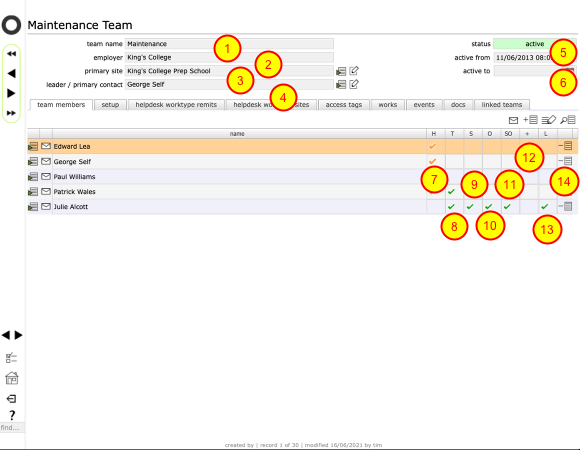Image resolution: width=580 pixels, height=450 pixels.
Task: Send an email to Julie Alcott
Action: point(46,206)
